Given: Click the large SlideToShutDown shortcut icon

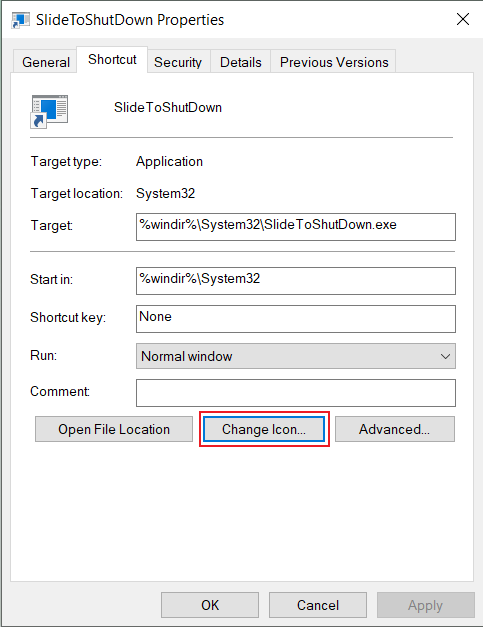Looking at the screenshot, I should [x=49, y=112].
